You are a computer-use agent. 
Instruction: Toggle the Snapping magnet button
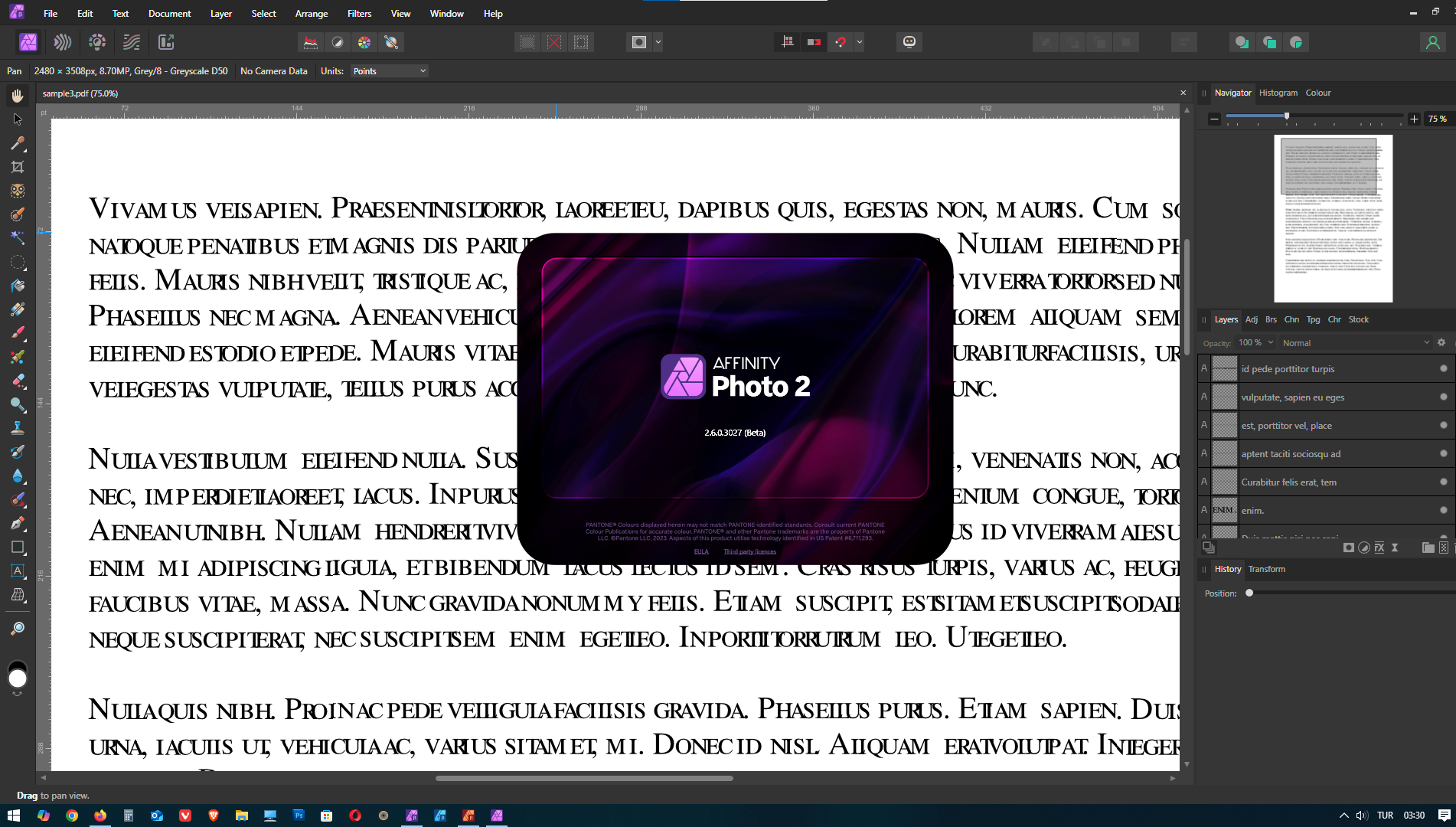[841, 42]
